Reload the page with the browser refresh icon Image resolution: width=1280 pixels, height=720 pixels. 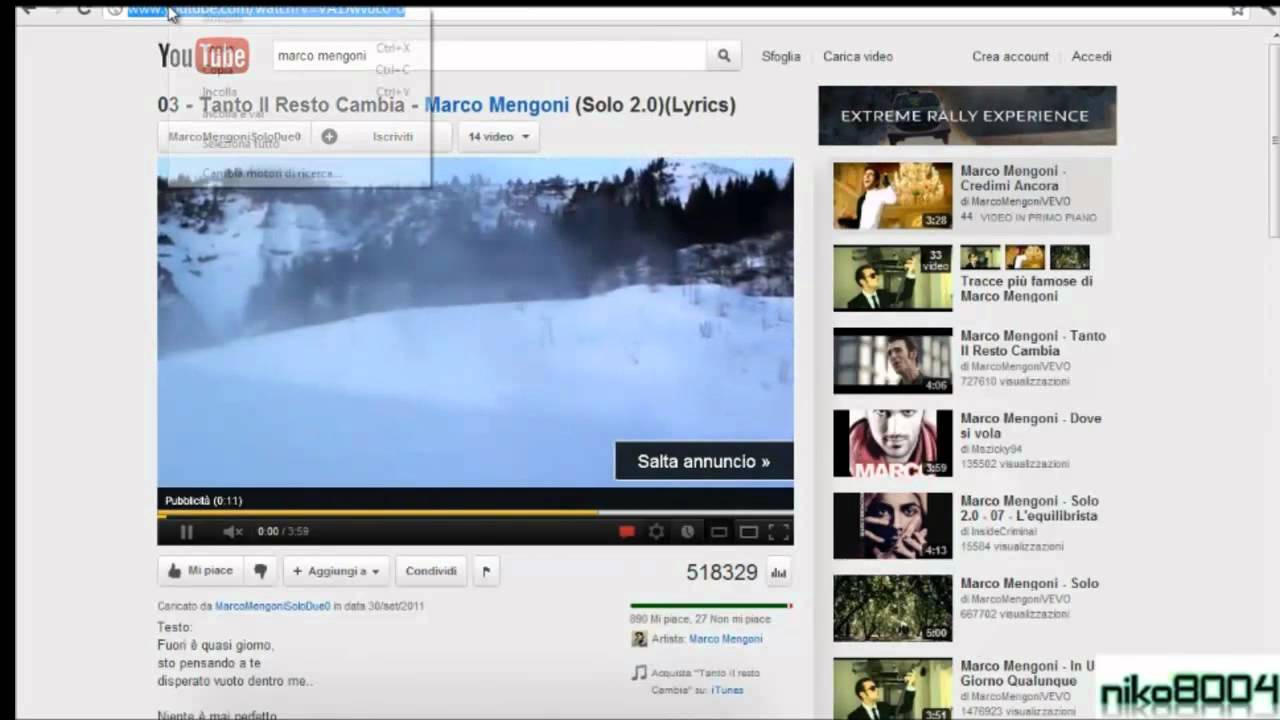tap(84, 9)
